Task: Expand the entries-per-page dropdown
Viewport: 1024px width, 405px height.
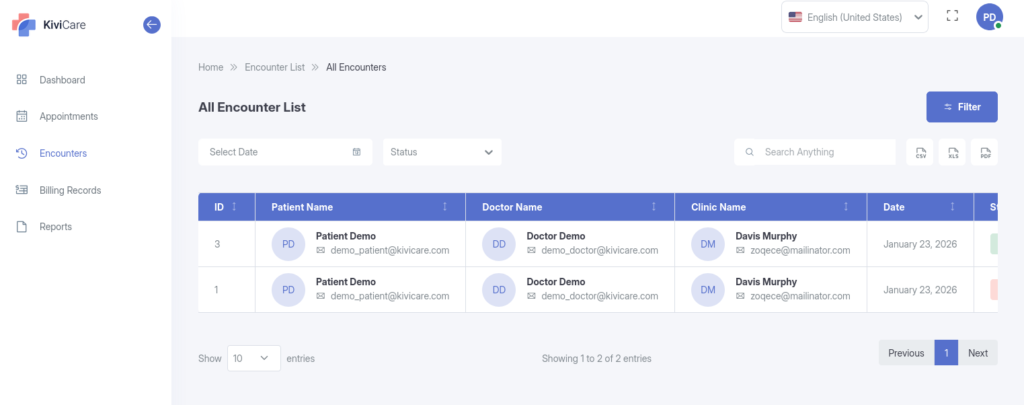Action: pyautogui.click(x=253, y=357)
